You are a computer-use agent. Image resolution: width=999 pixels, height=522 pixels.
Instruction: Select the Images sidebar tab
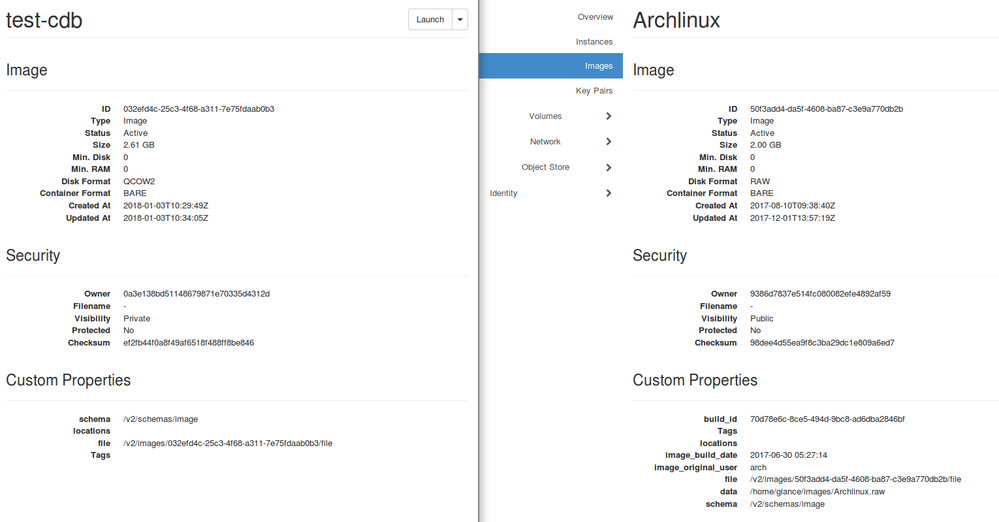tap(550, 66)
